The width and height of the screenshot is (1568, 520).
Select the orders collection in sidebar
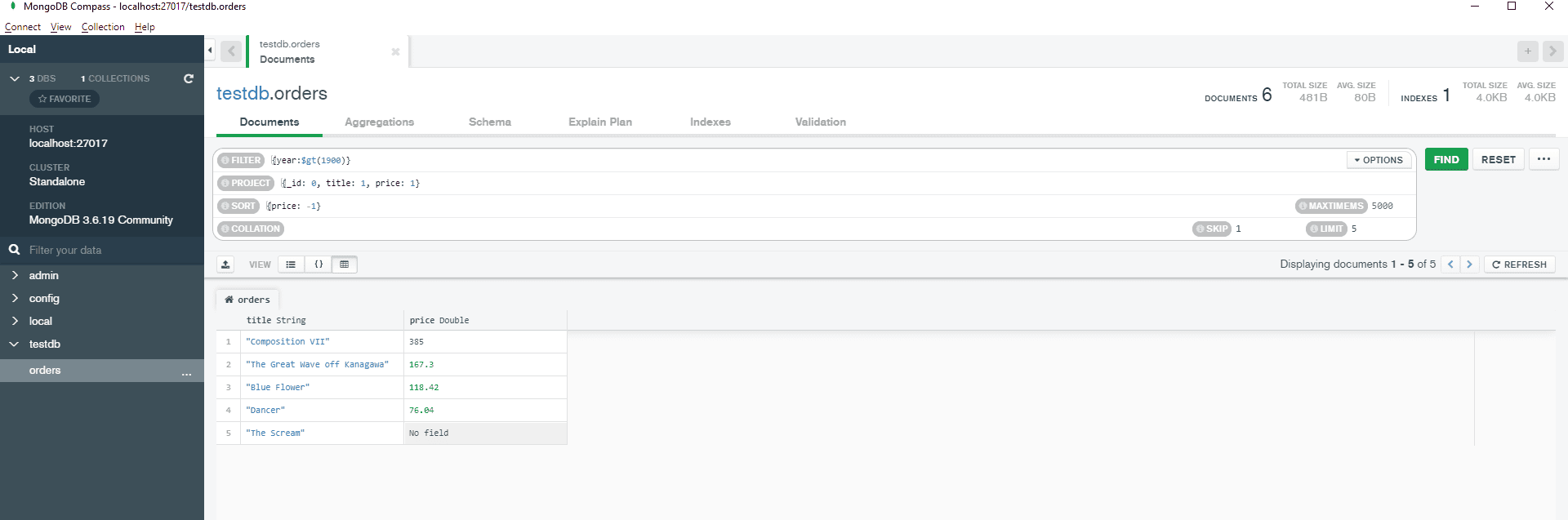[x=45, y=370]
